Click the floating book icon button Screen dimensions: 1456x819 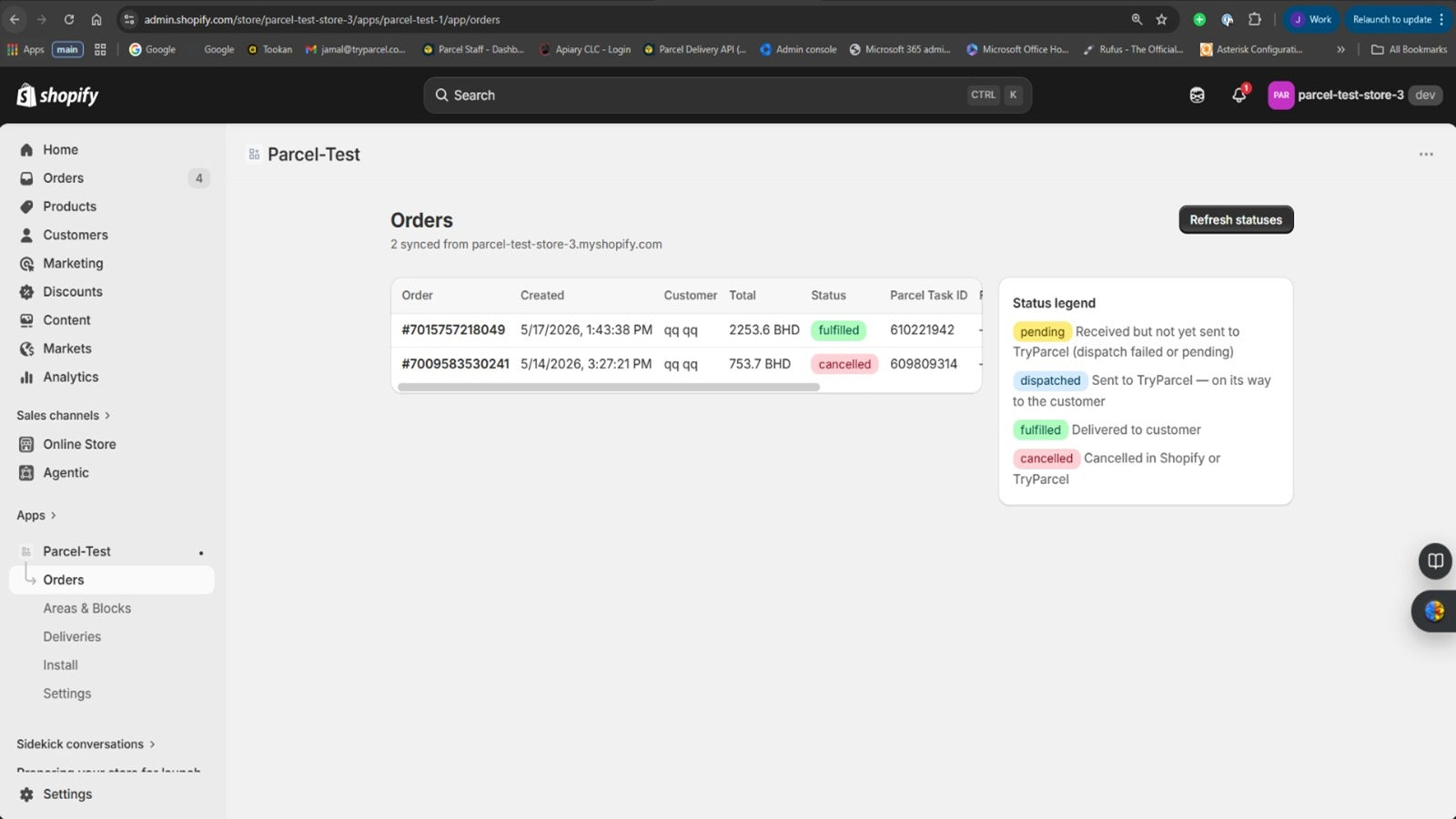coord(1435,561)
